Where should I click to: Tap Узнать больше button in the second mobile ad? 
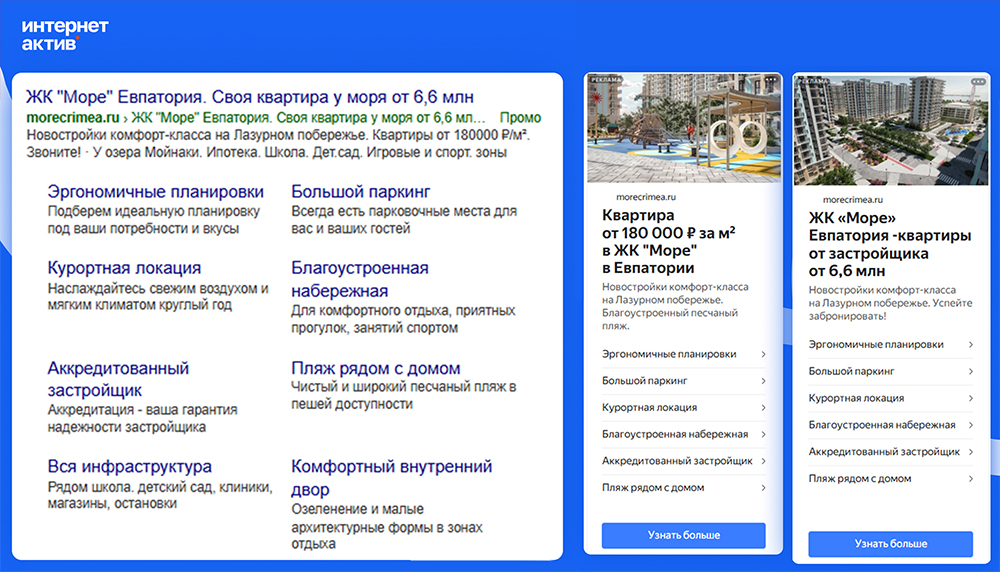891,544
